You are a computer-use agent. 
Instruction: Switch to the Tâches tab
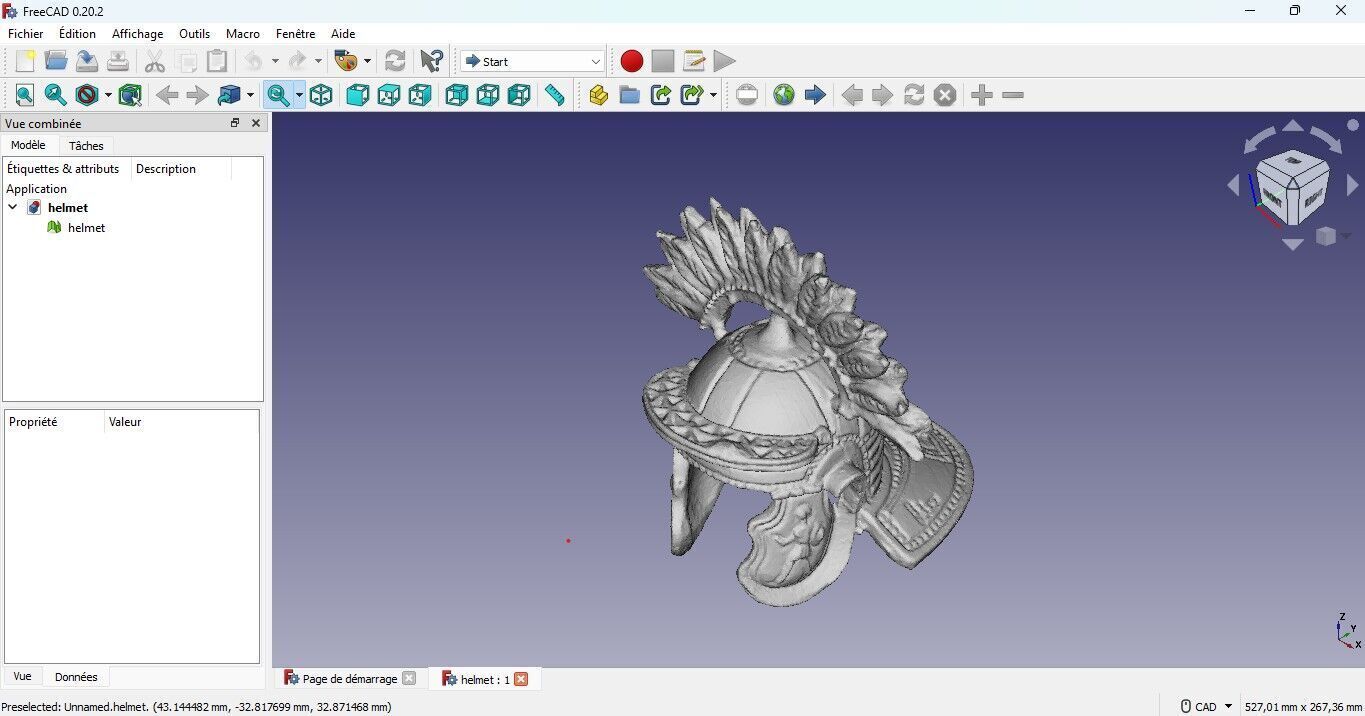pyautogui.click(x=86, y=146)
